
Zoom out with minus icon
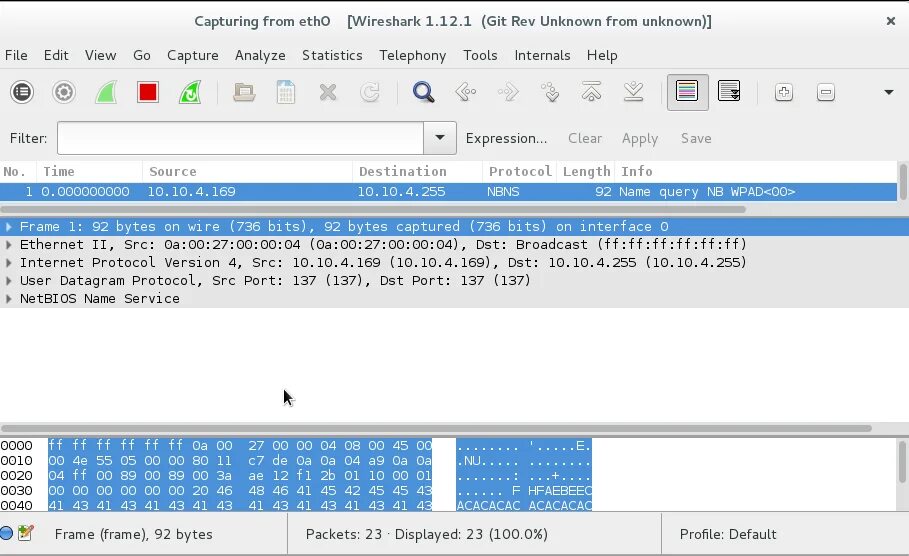[x=826, y=92]
